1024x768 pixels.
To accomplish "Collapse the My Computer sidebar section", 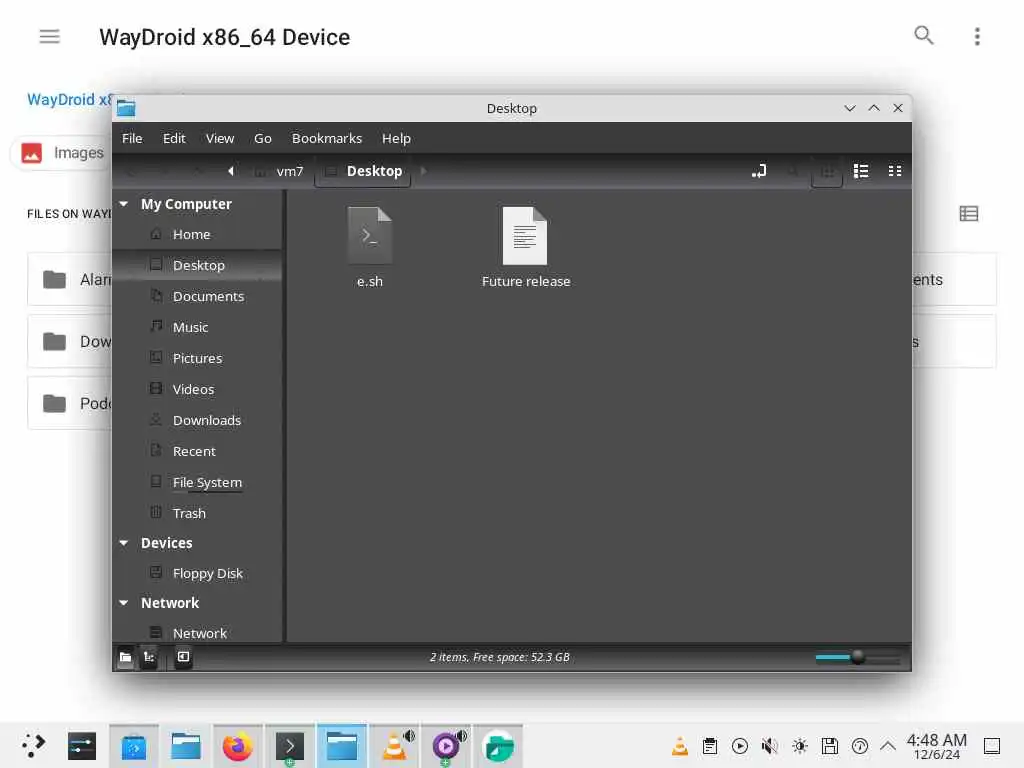I will pos(123,204).
